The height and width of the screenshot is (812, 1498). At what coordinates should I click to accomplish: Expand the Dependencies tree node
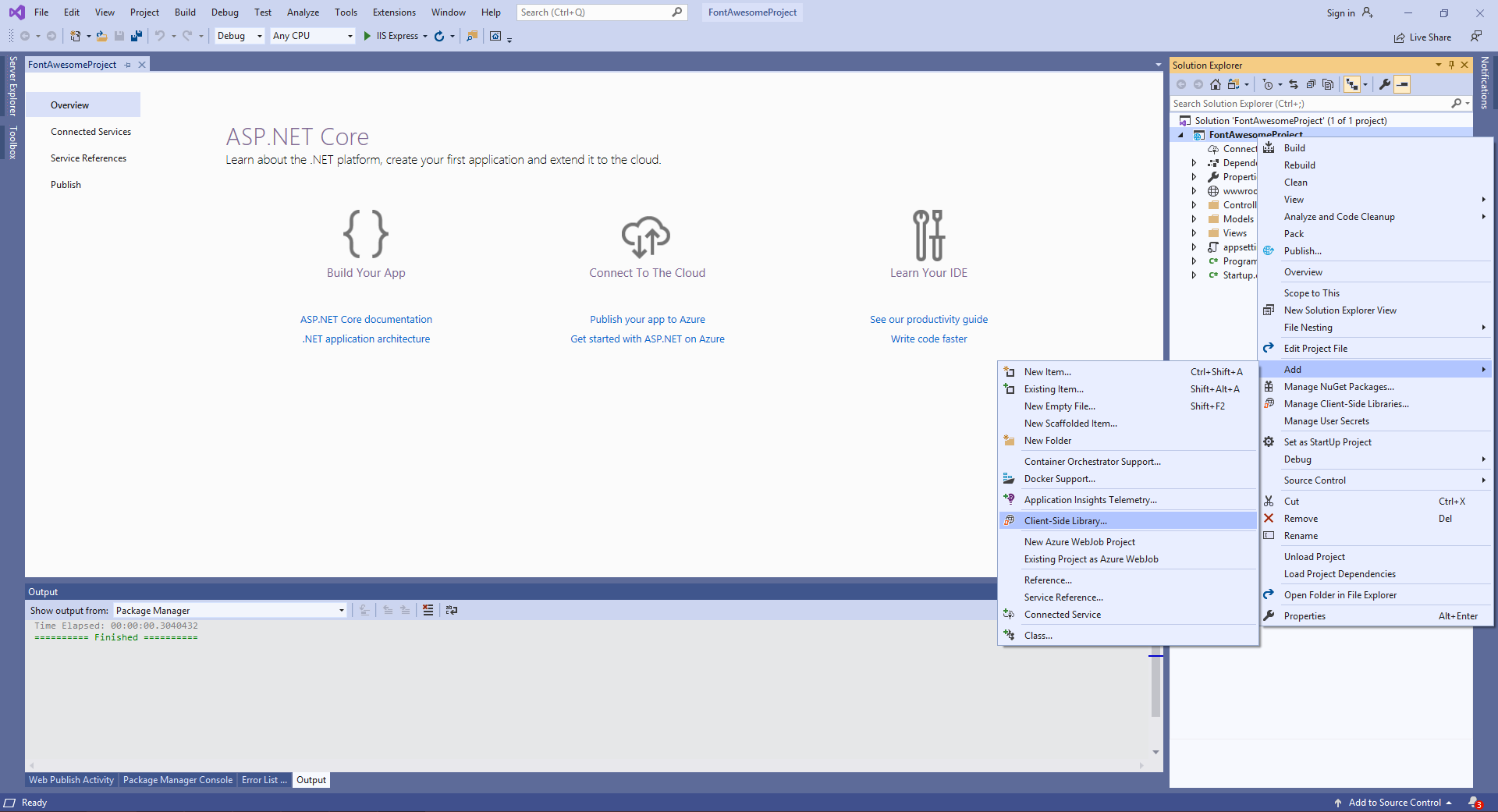point(1194,163)
